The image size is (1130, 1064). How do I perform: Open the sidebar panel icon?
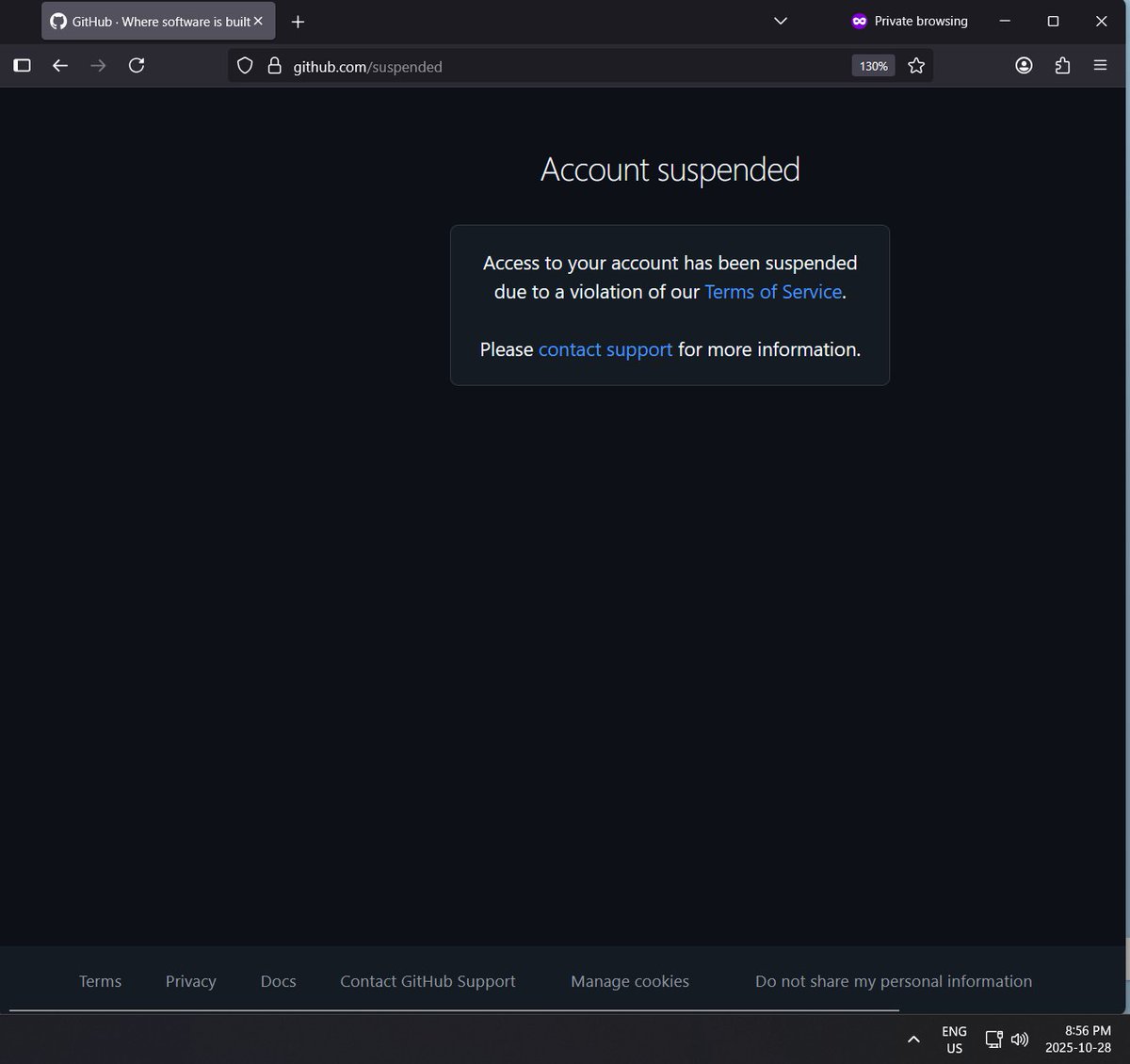[x=23, y=66]
